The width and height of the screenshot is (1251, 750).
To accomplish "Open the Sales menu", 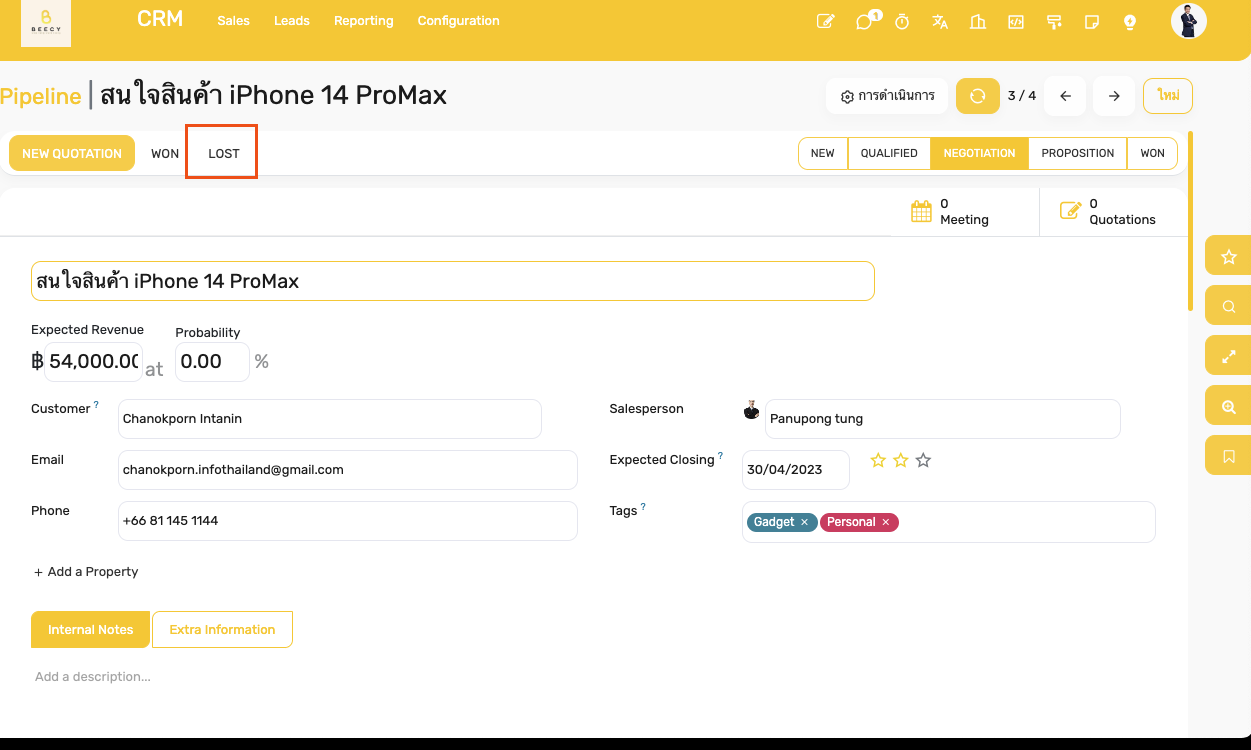I will click(234, 21).
